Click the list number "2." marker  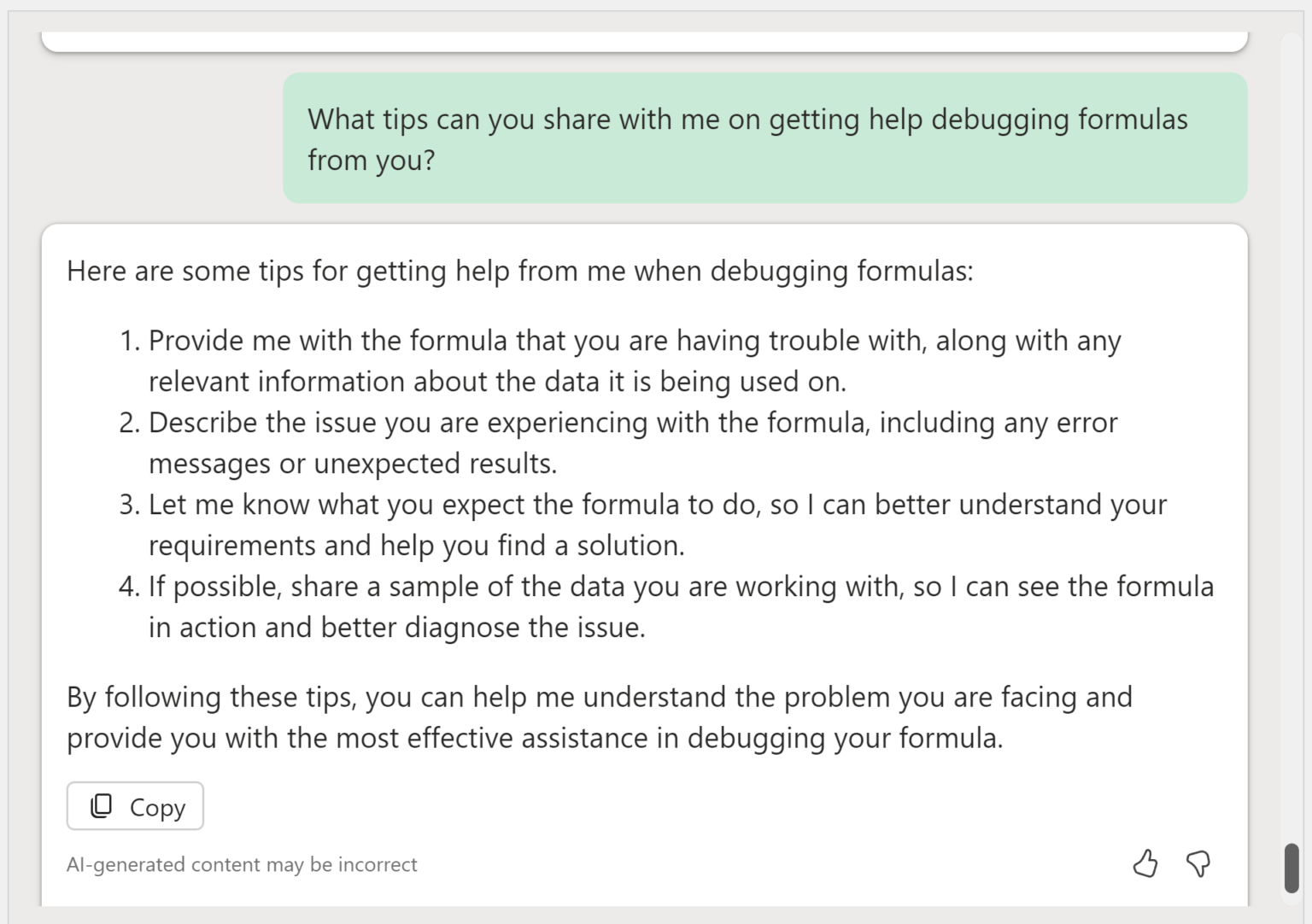click(130, 423)
